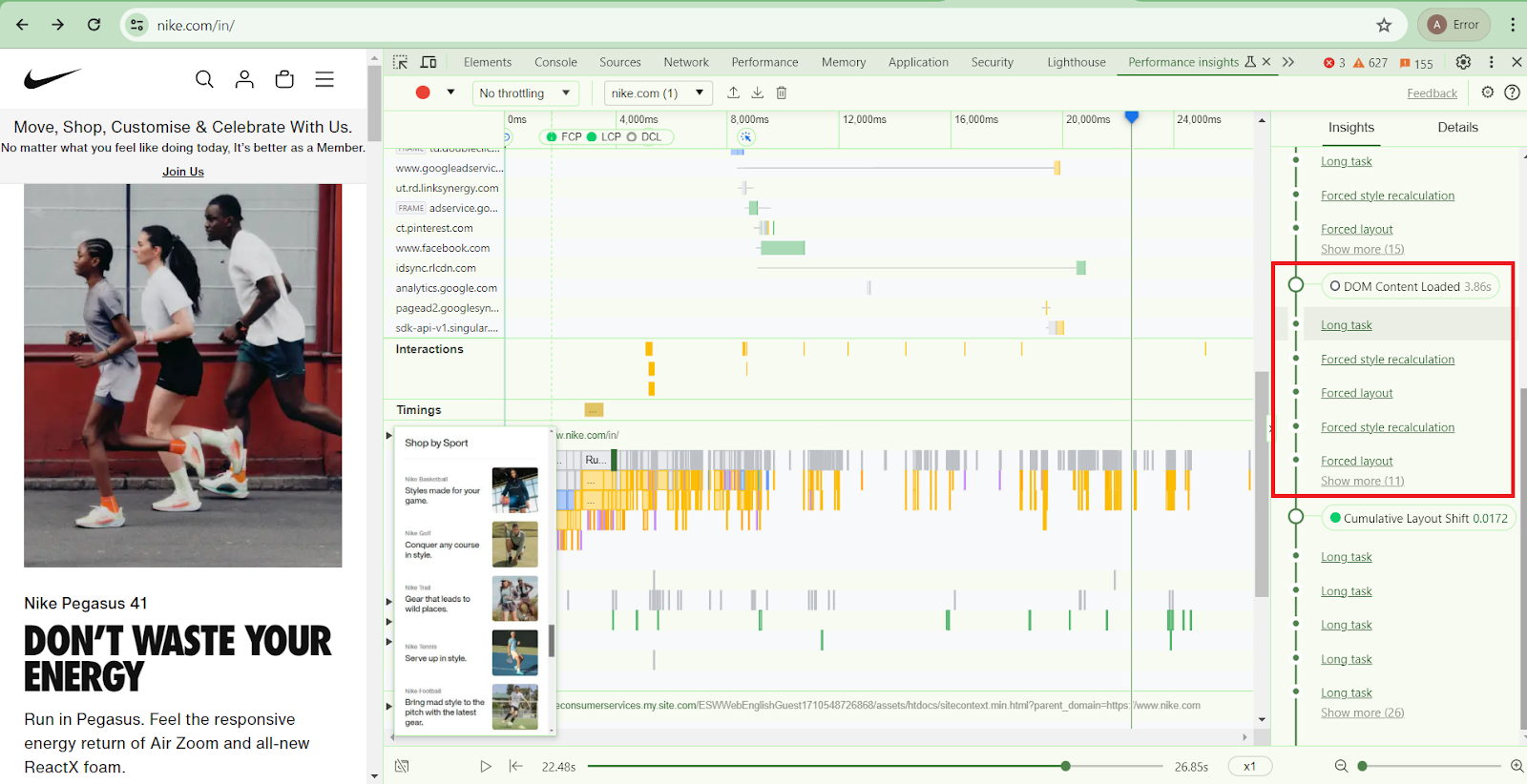The width and height of the screenshot is (1527, 784).
Task: Select the Details tab
Action: point(1457,127)
